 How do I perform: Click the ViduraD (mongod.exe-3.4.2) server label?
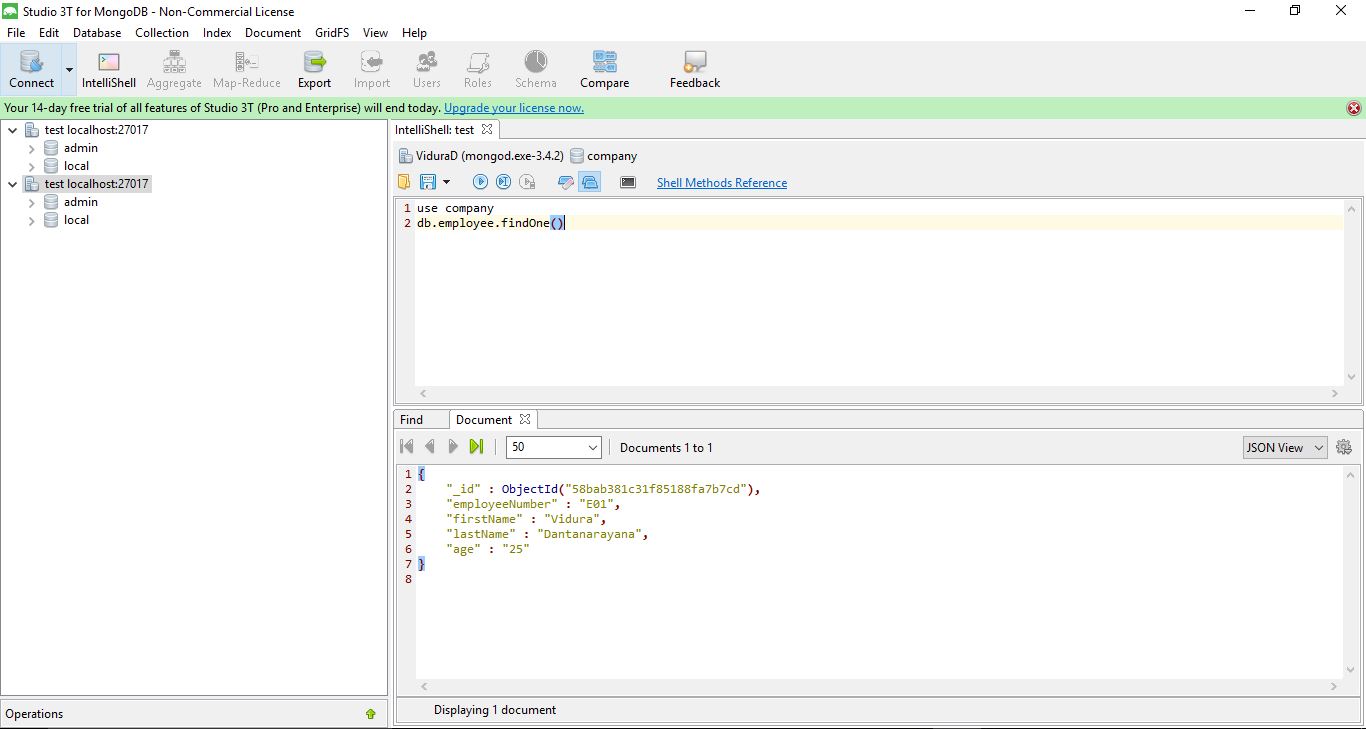490,156
